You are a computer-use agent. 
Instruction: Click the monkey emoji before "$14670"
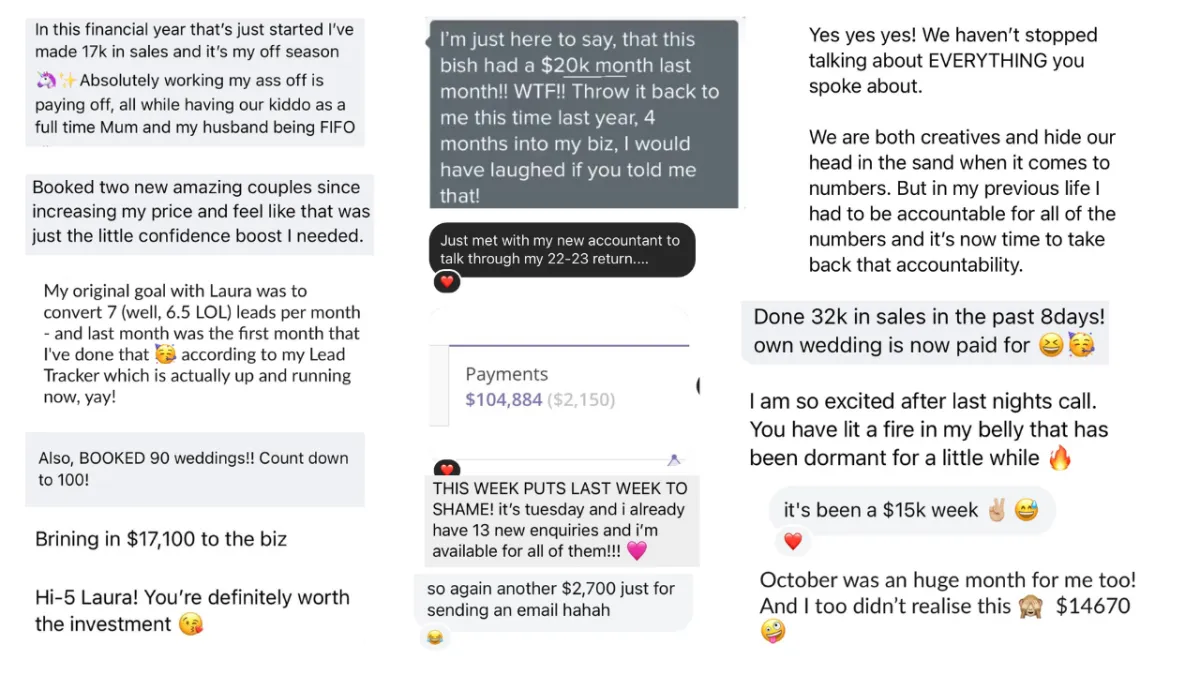[1030, 606]
